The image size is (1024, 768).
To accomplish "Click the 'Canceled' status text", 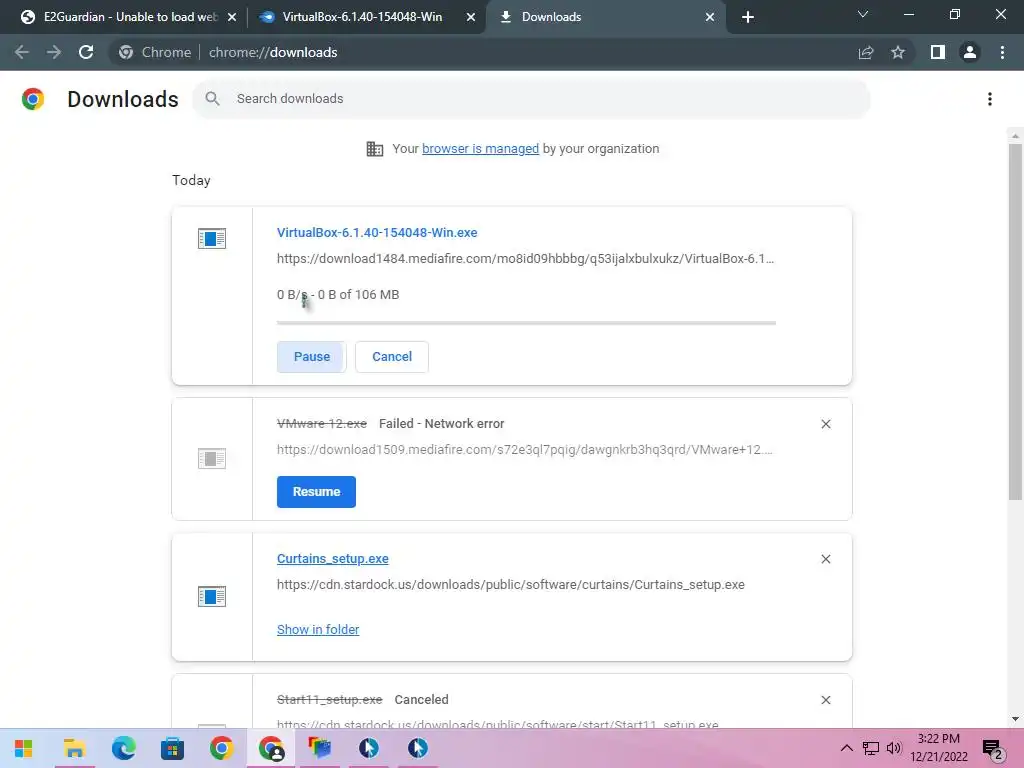I will pos(421,699).
